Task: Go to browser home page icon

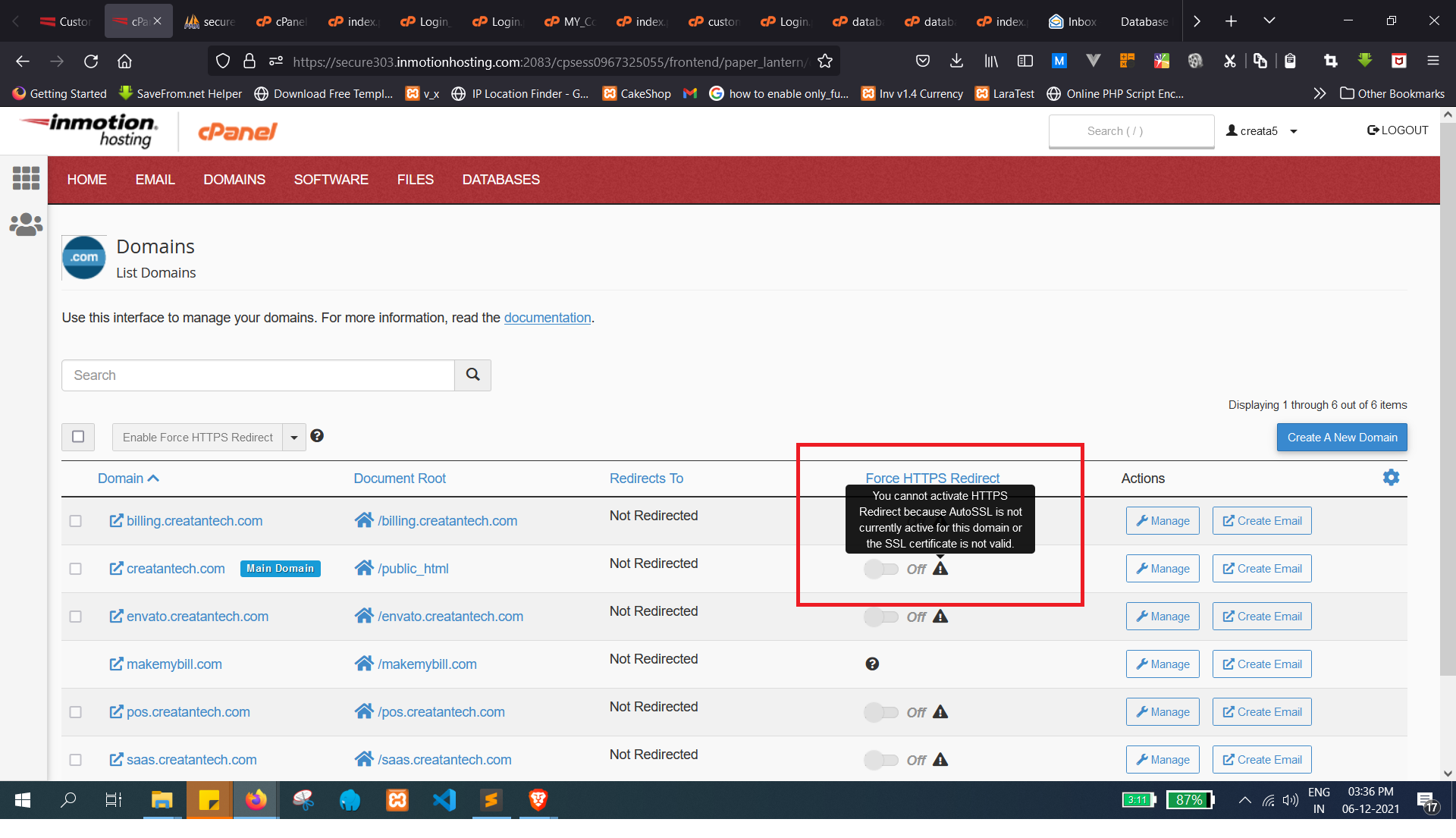Action: pyautogui.click(x=124, y=61)
